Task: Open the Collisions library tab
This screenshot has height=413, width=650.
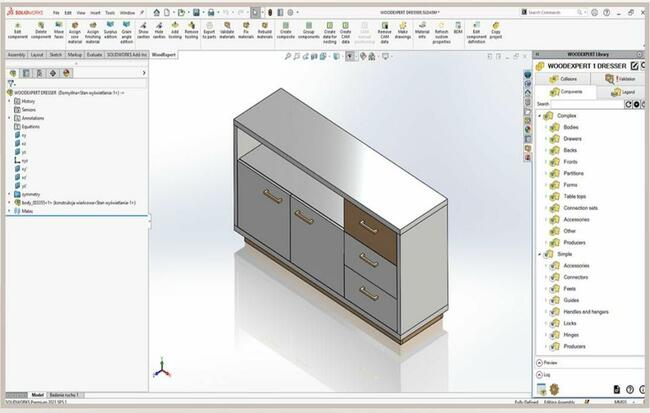Action: (x=563, y=78)
